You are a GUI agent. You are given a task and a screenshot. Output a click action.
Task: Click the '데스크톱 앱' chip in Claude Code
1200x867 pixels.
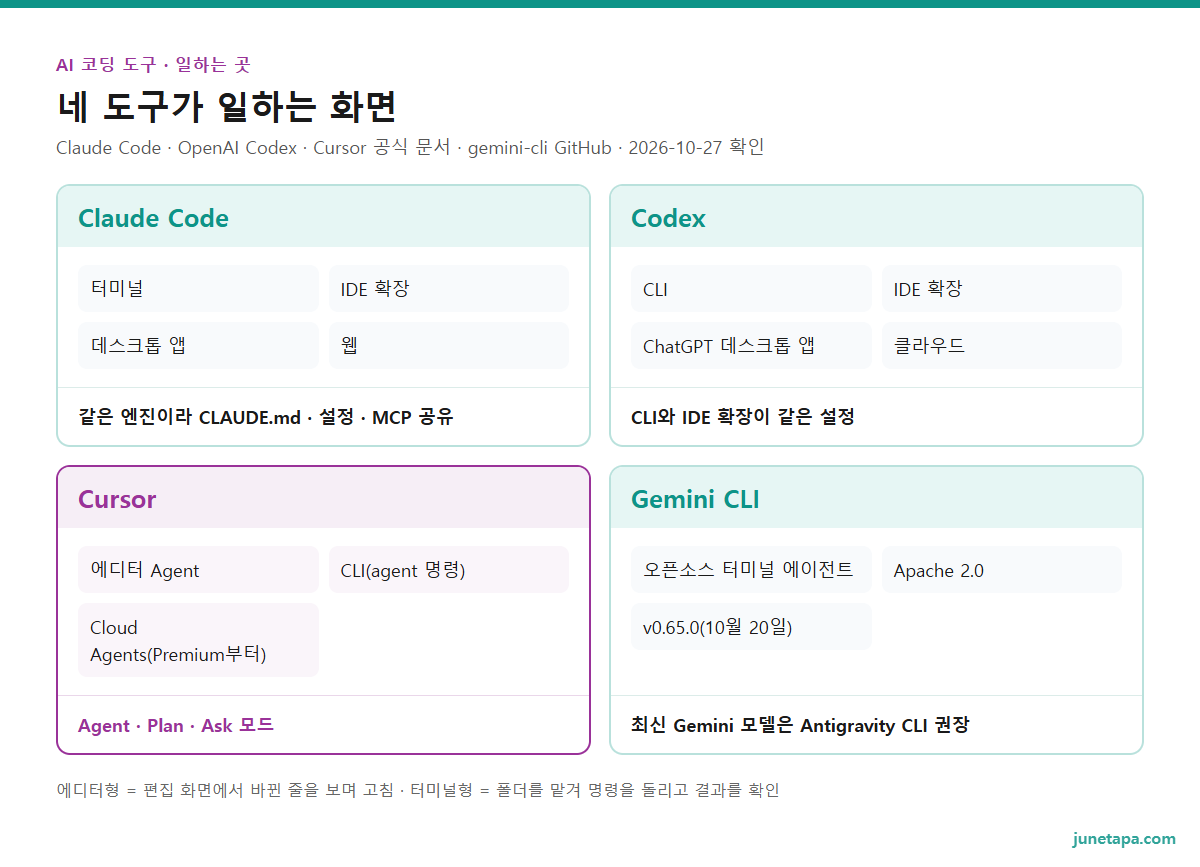click(x=198, y=345)
